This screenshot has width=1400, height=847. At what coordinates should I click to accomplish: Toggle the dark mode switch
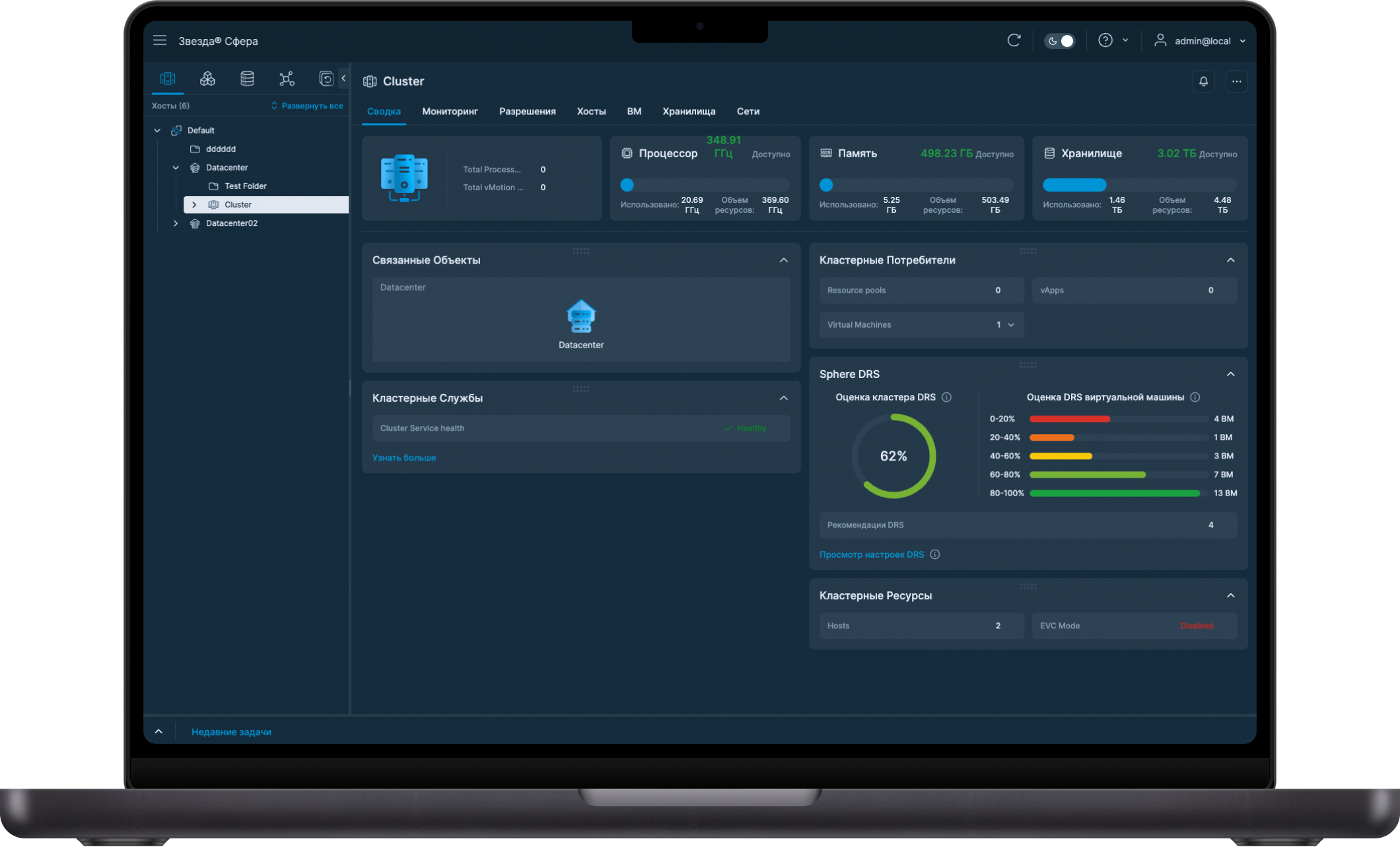(x=1059, y=41)
